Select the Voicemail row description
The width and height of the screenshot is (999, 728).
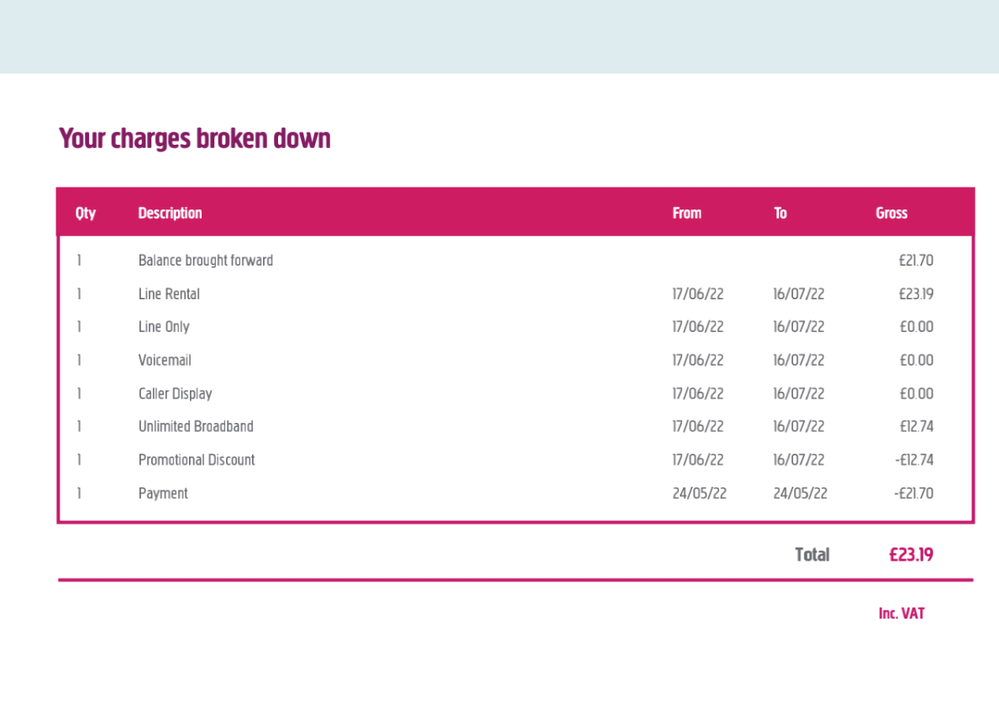(x=164, y=360)
